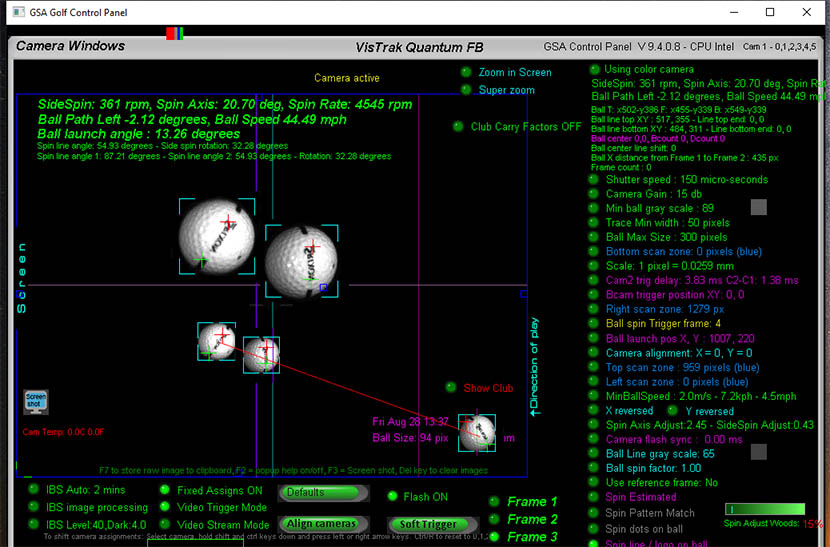Select Frame 2

(x=494, y=519)
